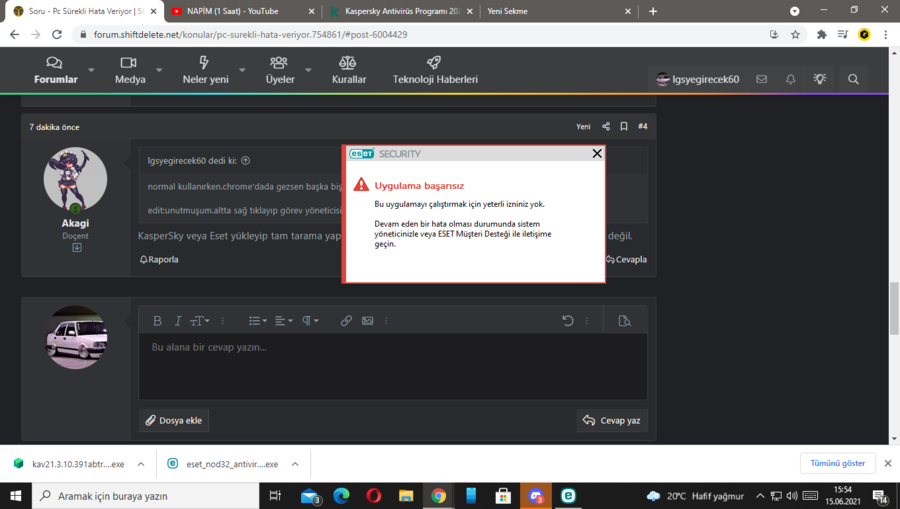The width and height of the screenshot is (900, 509).
Task: Open Windows Start menu
Action: click(x=15, y=496)
